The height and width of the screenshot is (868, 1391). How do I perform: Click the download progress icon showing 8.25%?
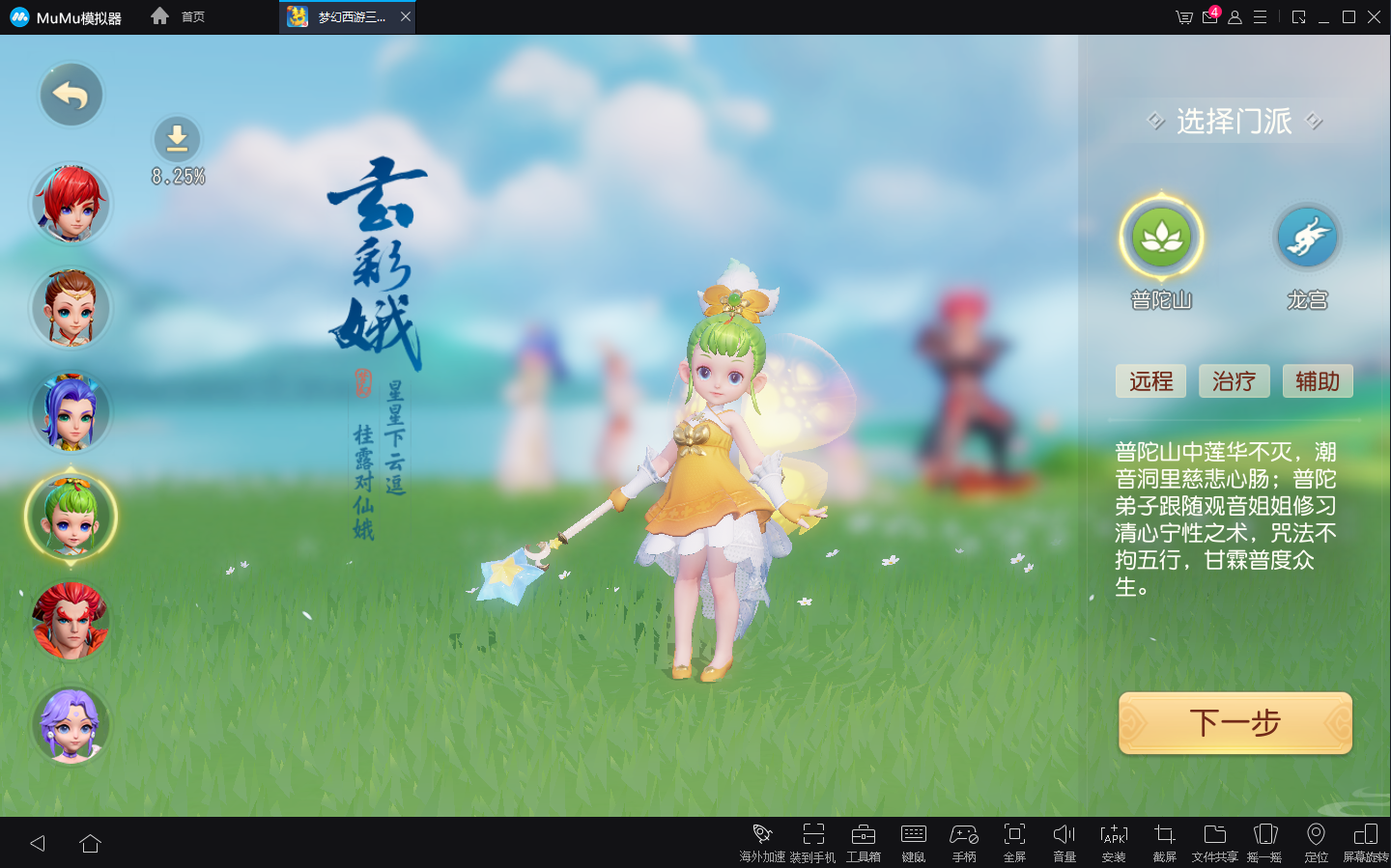pos(177,139)
